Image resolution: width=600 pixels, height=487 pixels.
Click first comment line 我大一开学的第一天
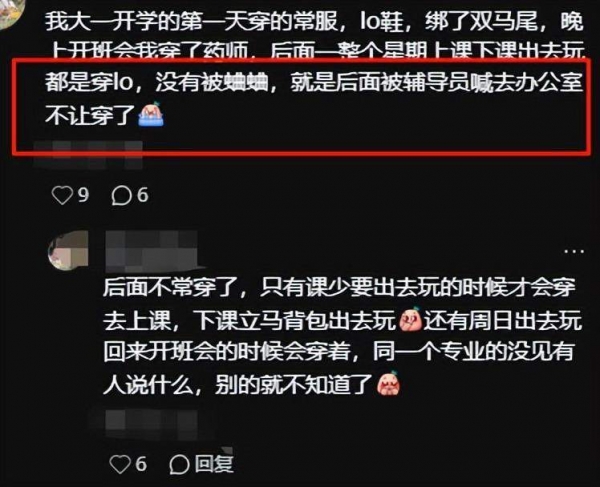click(314, 22)
